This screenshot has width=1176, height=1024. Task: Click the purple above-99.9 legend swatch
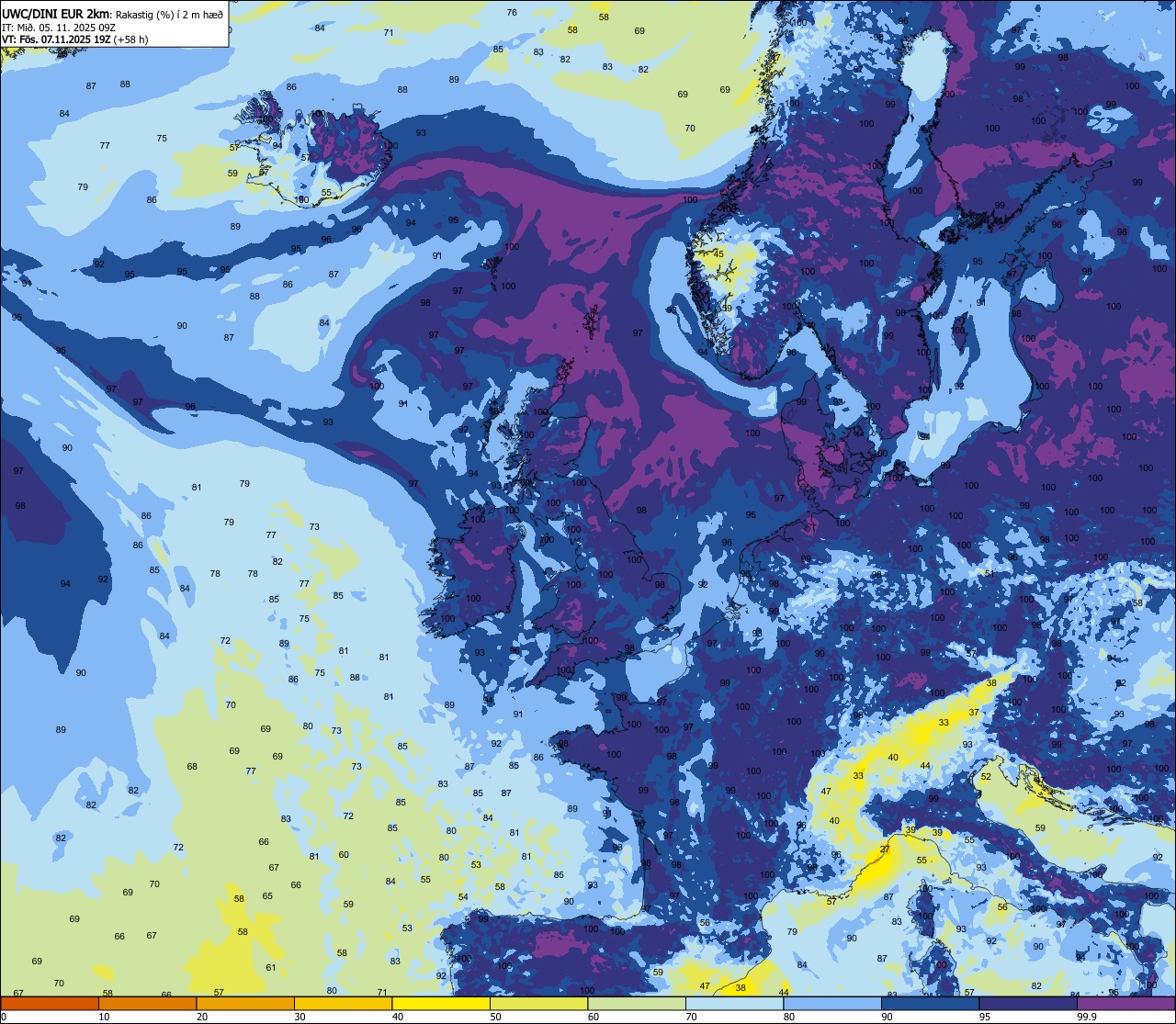1125,1004
